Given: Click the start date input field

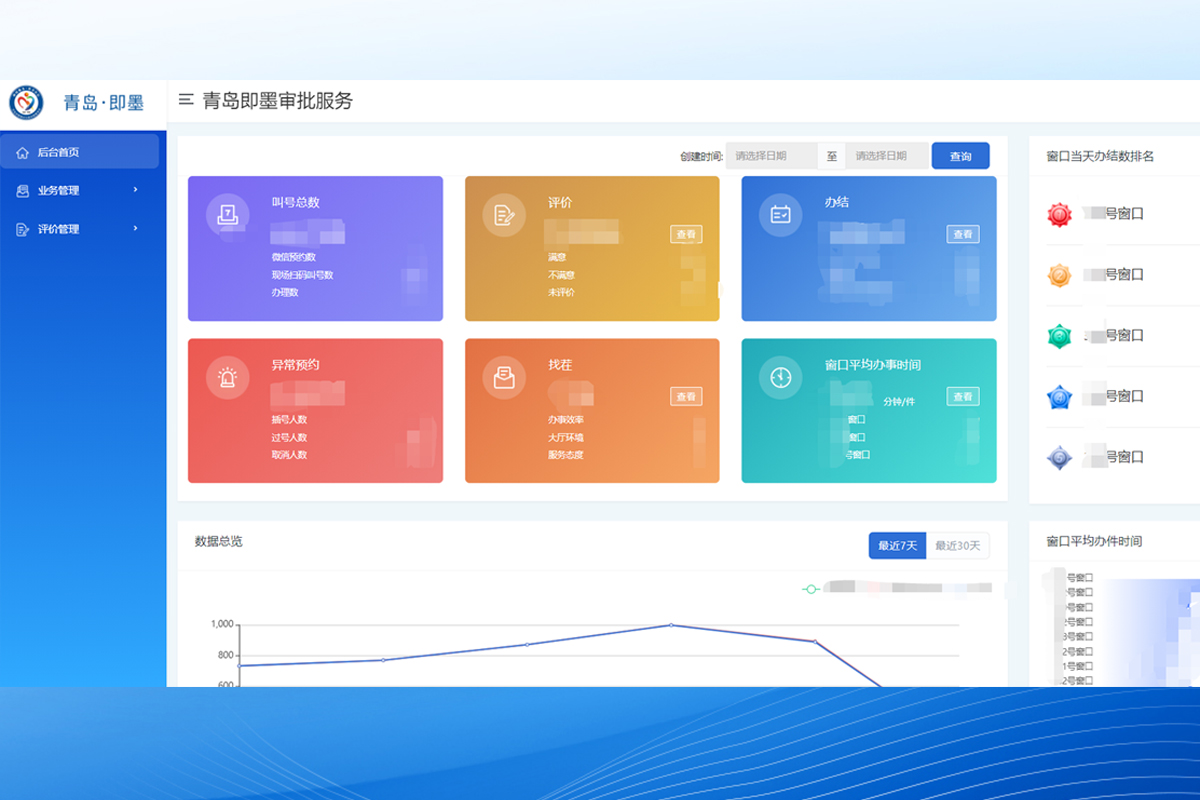Looking at the screenshot, I should 771,156.
